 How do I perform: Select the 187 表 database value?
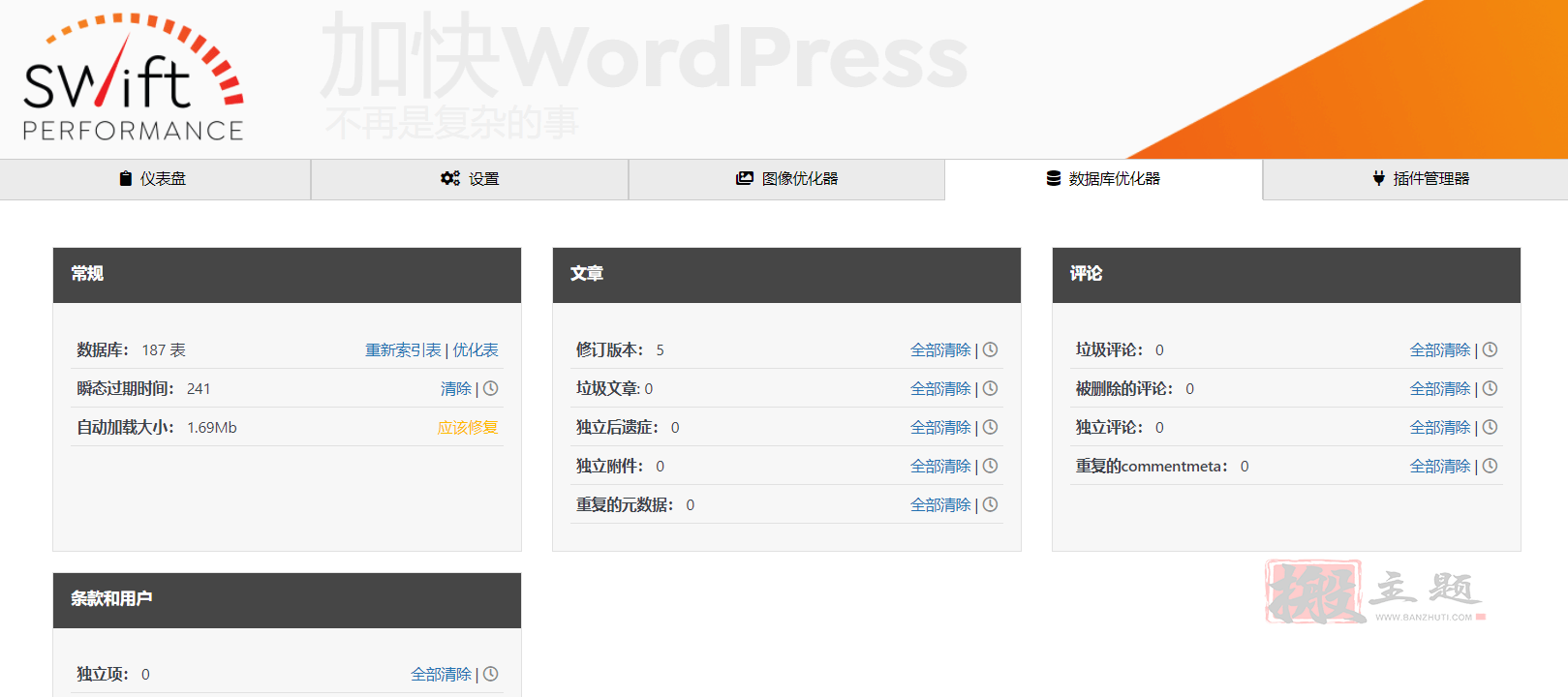pos(164,349)
